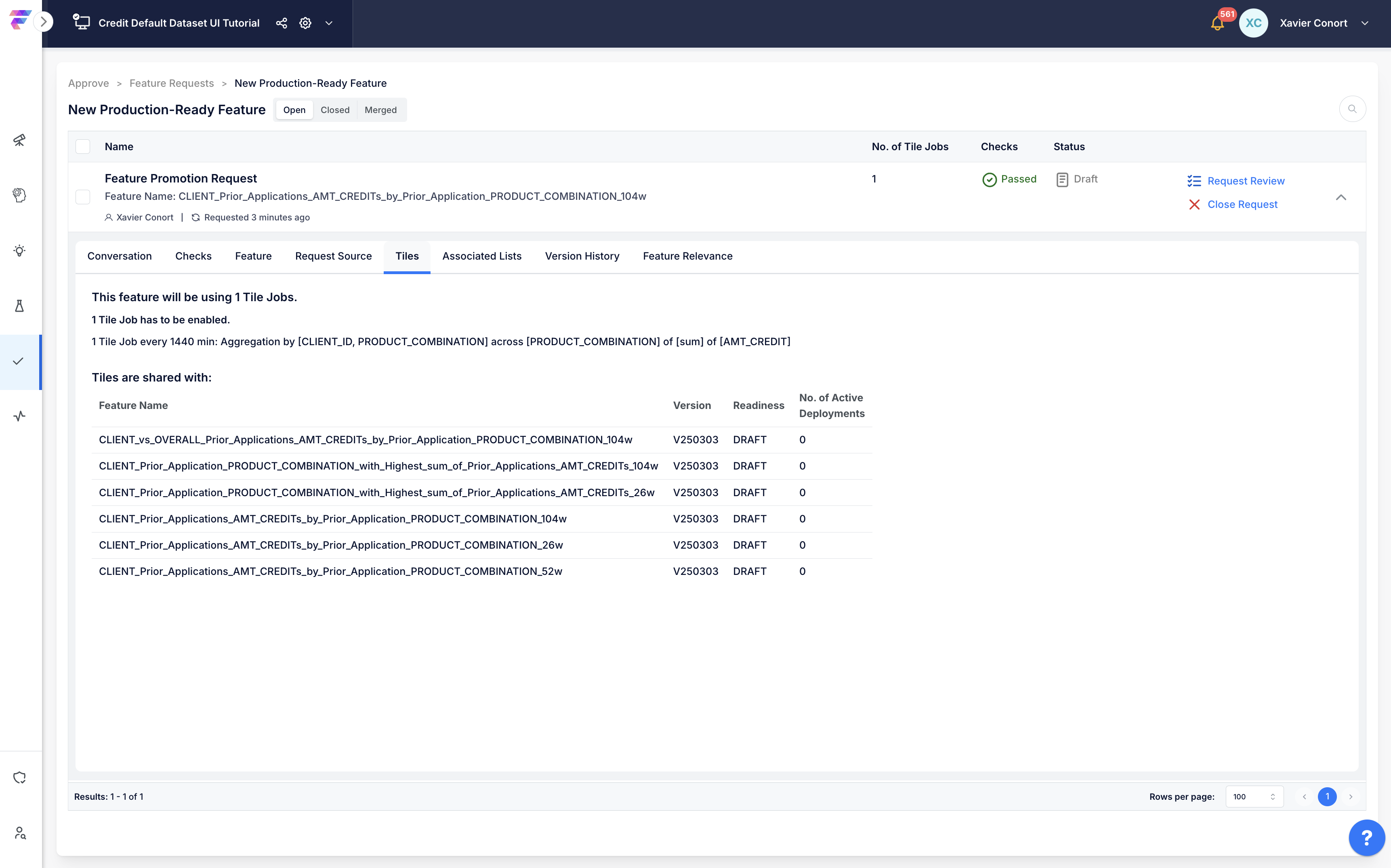The height and width of the screenshot is (868, 1391).
Task: Click the share icon in header
Action: click(x=282, y=23)
